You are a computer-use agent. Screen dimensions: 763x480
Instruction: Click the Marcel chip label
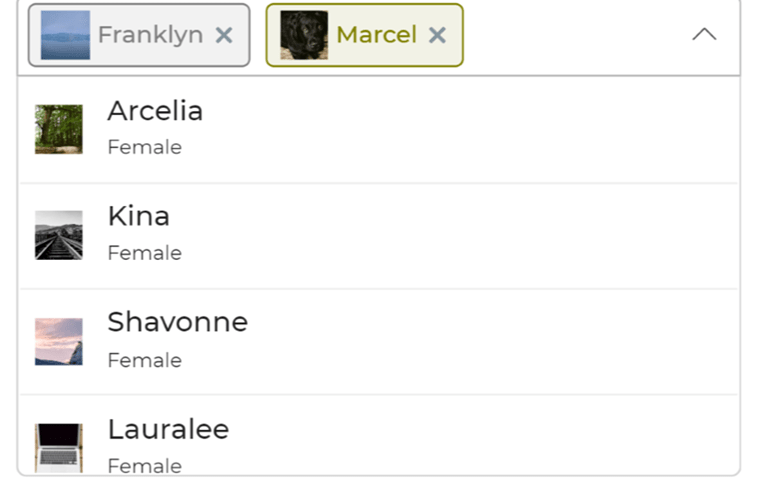coord(376,35)
